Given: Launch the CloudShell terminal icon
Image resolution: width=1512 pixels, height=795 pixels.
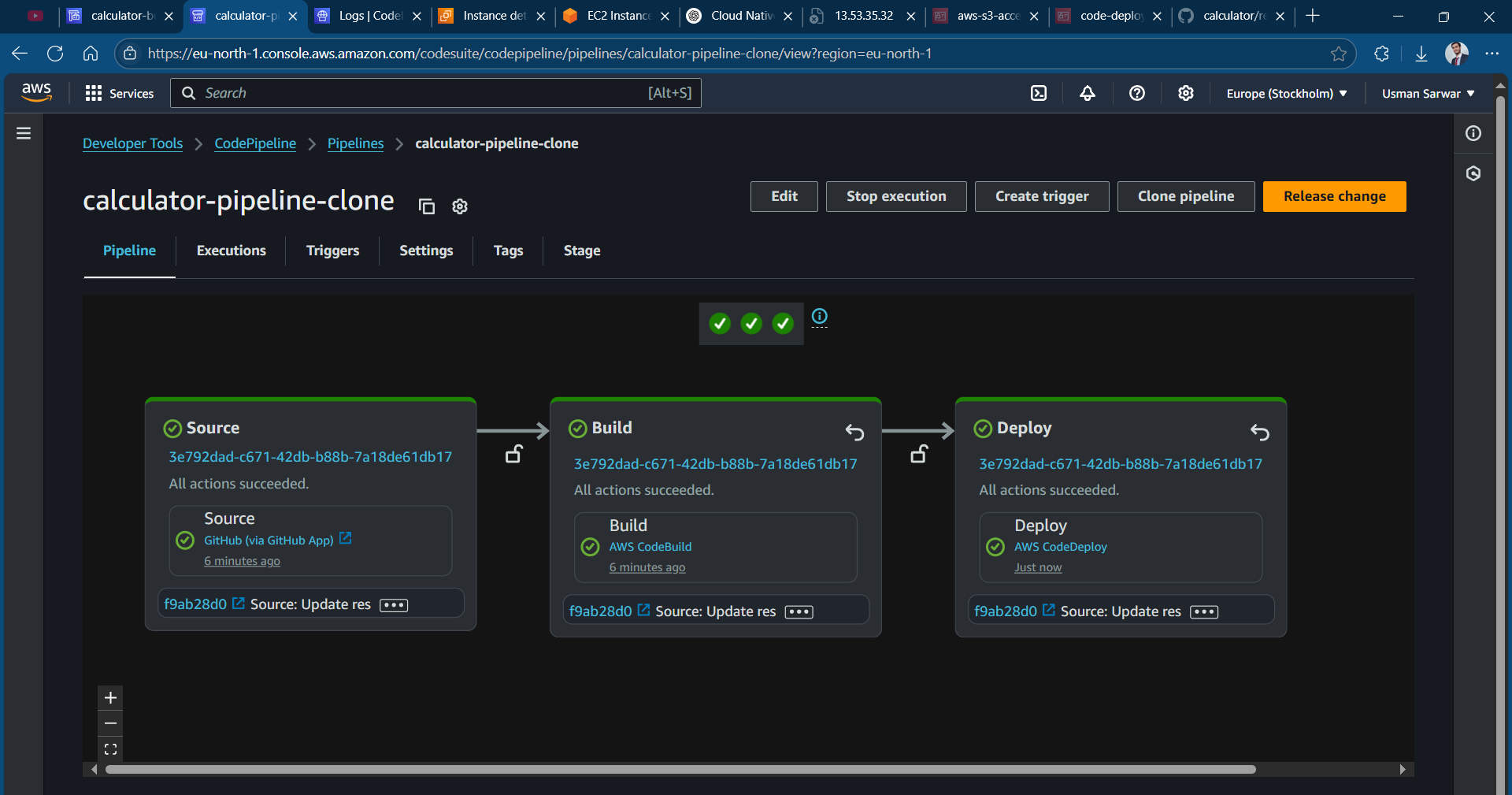Looking at the screenshot, I should coord(1039,93).
